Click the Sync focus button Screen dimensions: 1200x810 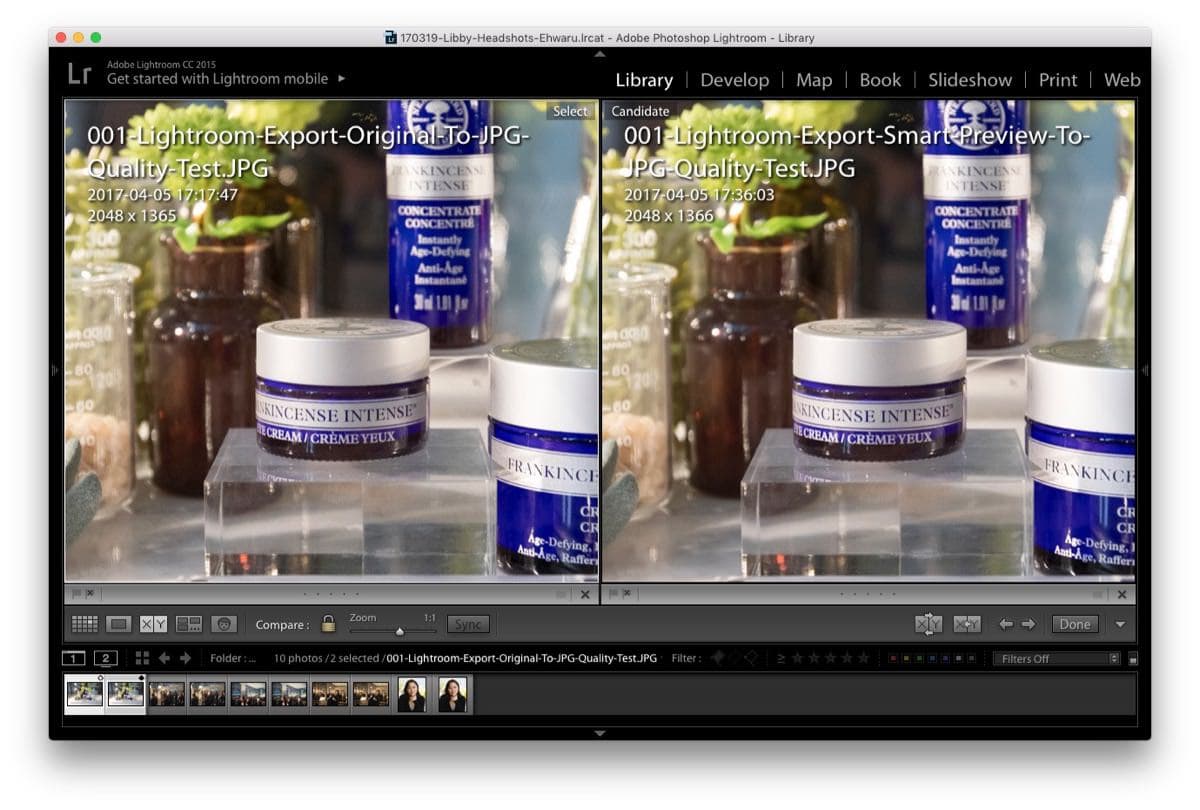[x=468, y=624]
